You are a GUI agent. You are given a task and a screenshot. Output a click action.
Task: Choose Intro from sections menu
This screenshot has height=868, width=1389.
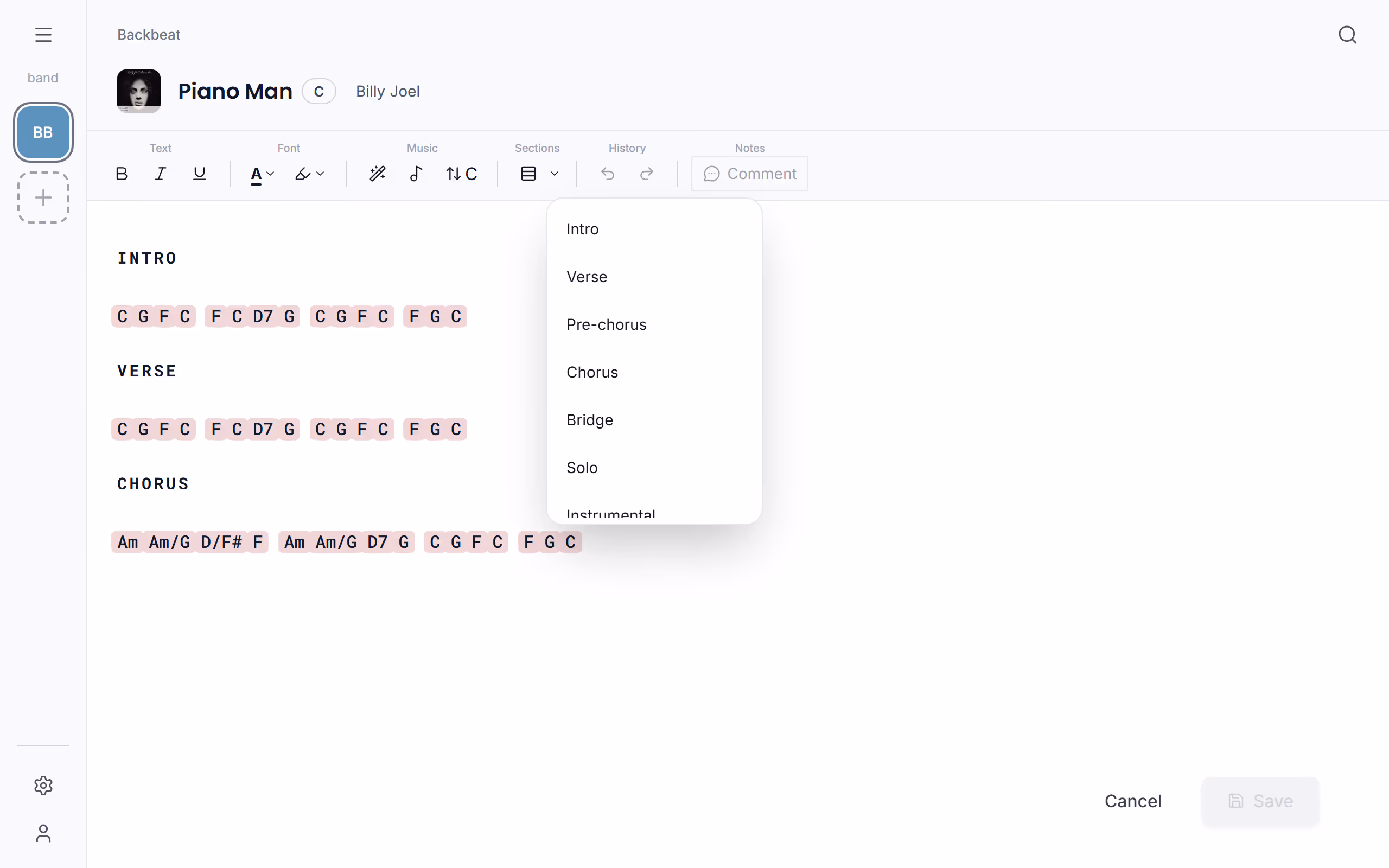(654, 229)
